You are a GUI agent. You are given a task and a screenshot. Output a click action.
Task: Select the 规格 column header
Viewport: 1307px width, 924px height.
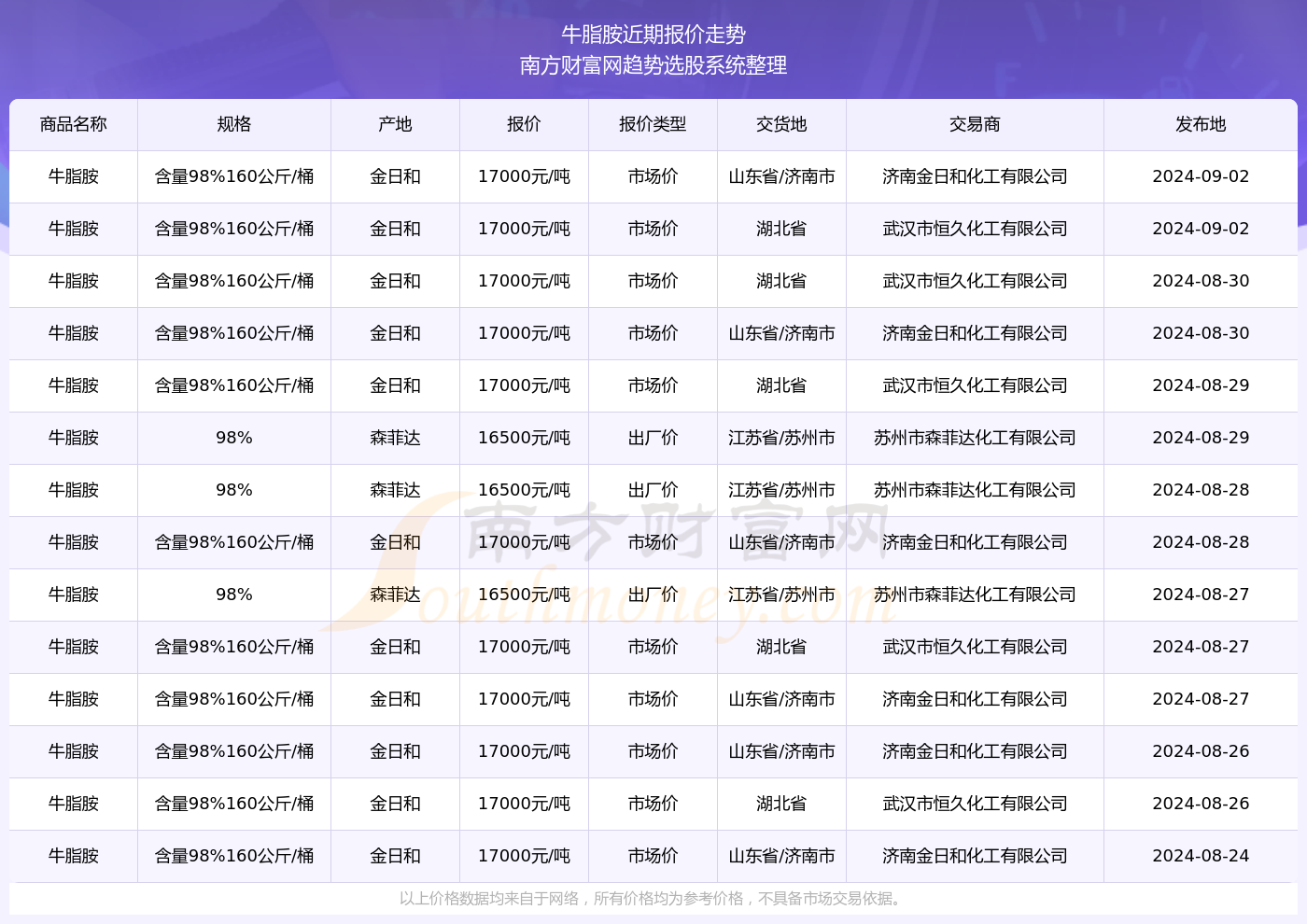[x=234, y=124]
